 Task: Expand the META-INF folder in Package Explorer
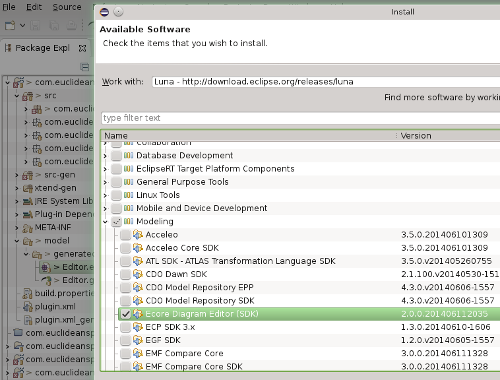pyautogui.click(x=17, y=228)
